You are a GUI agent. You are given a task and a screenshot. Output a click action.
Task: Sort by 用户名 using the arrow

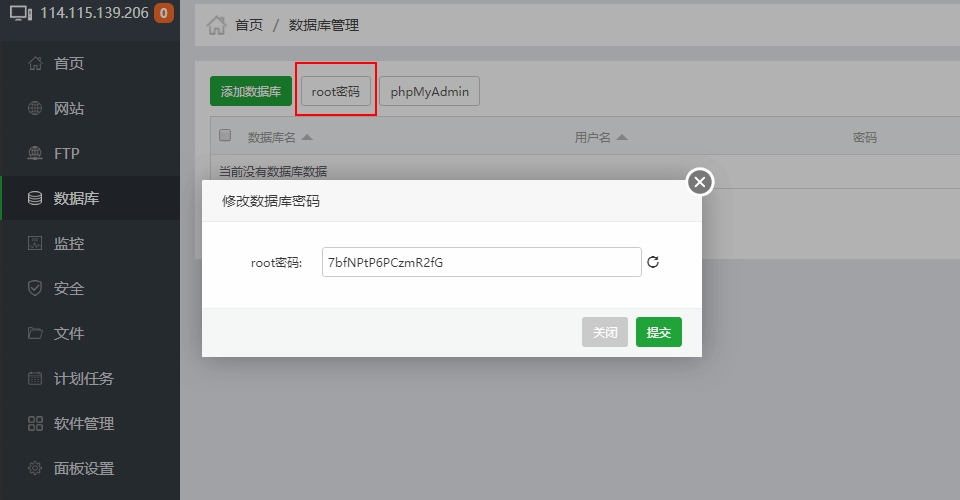tap(622, 137)
